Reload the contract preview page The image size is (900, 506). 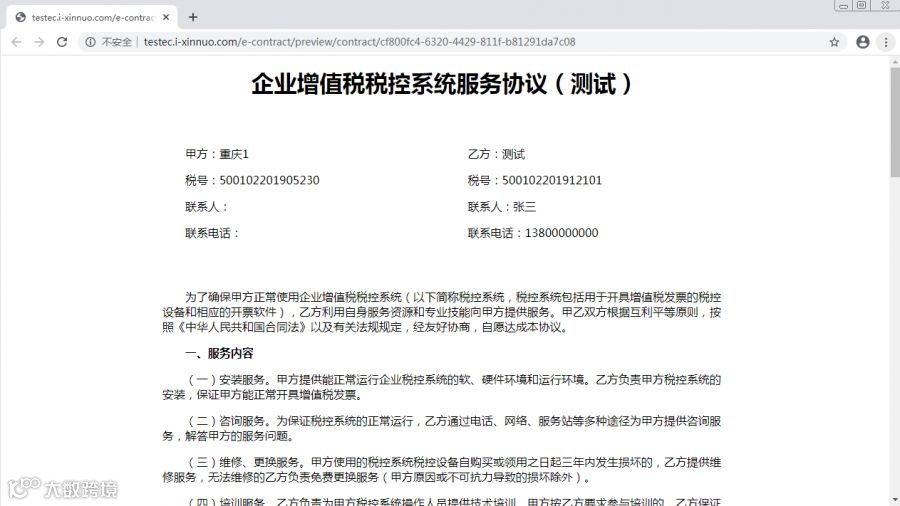pyautogui.click(x=62, y=42)
